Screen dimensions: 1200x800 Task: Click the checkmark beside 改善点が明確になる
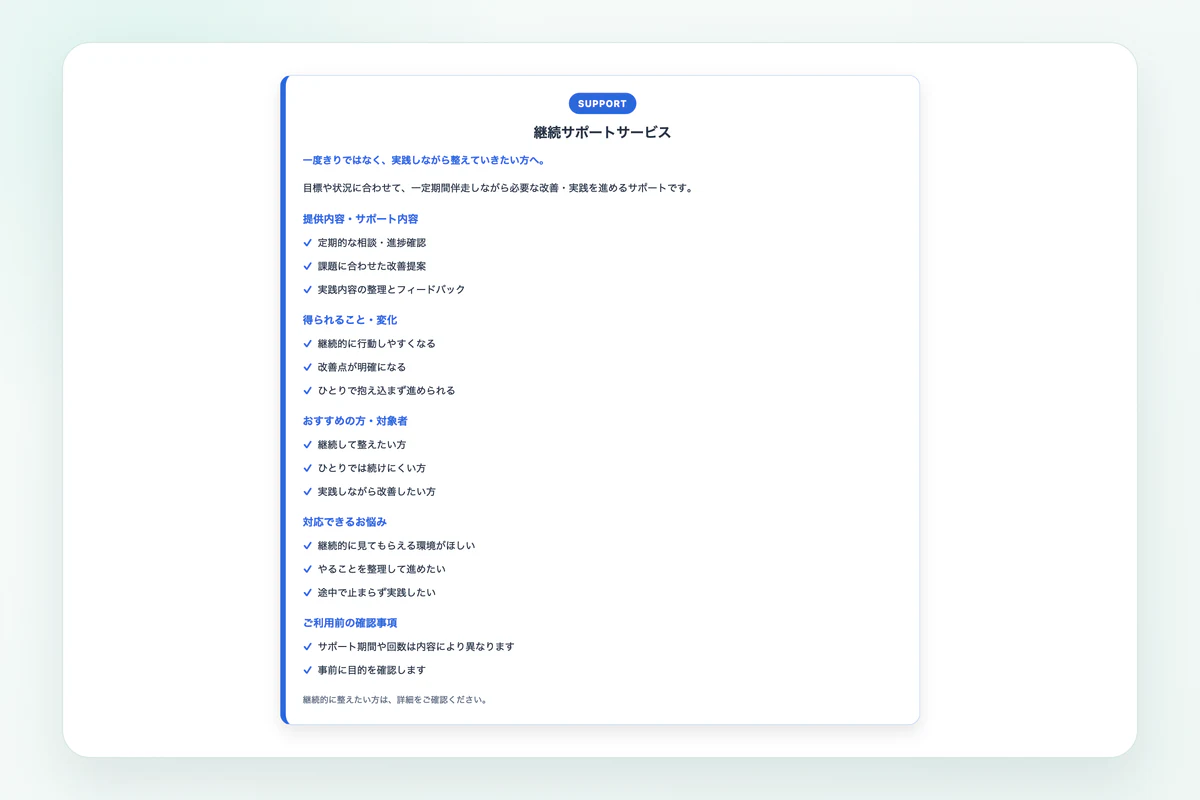click(x=307, y=367)
